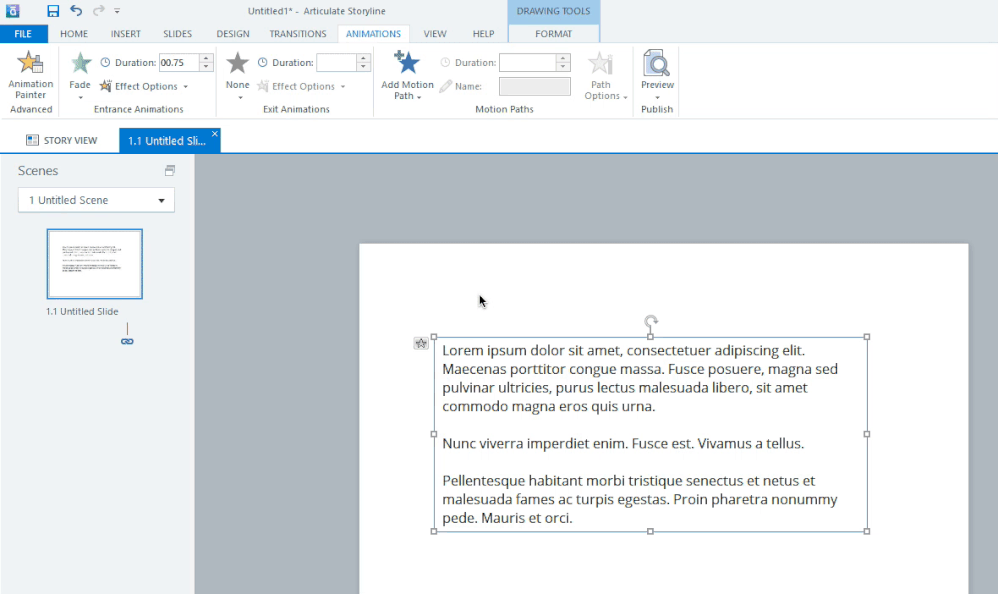
Task: Click the Add Motion Path icon
Action: tap(407, 64)
